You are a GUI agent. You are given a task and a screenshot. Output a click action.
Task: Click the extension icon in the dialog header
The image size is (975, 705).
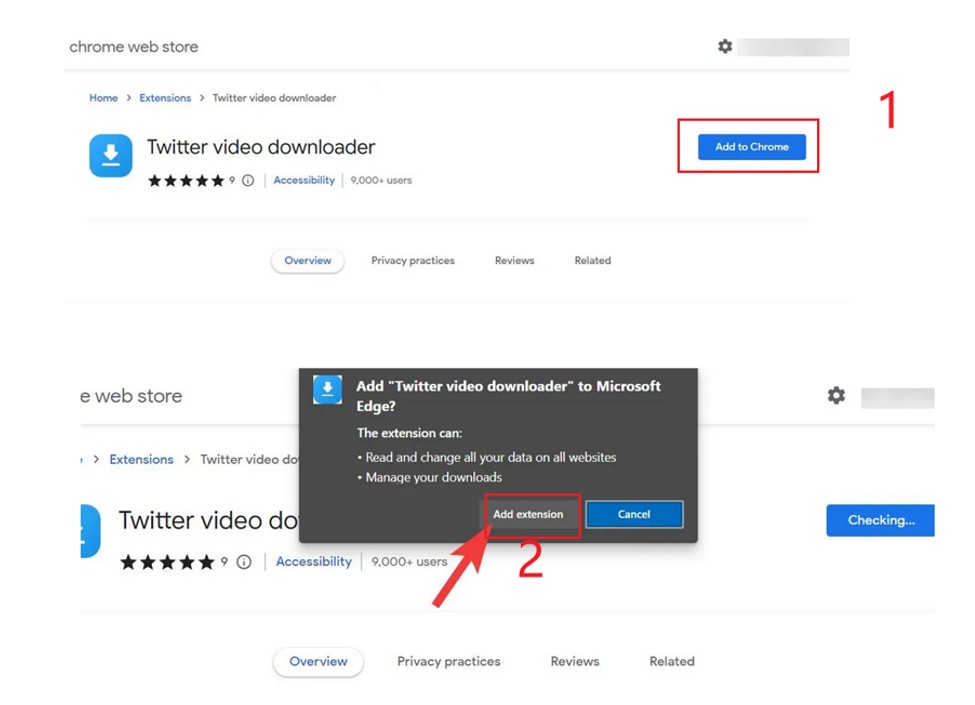coord(327,390)
